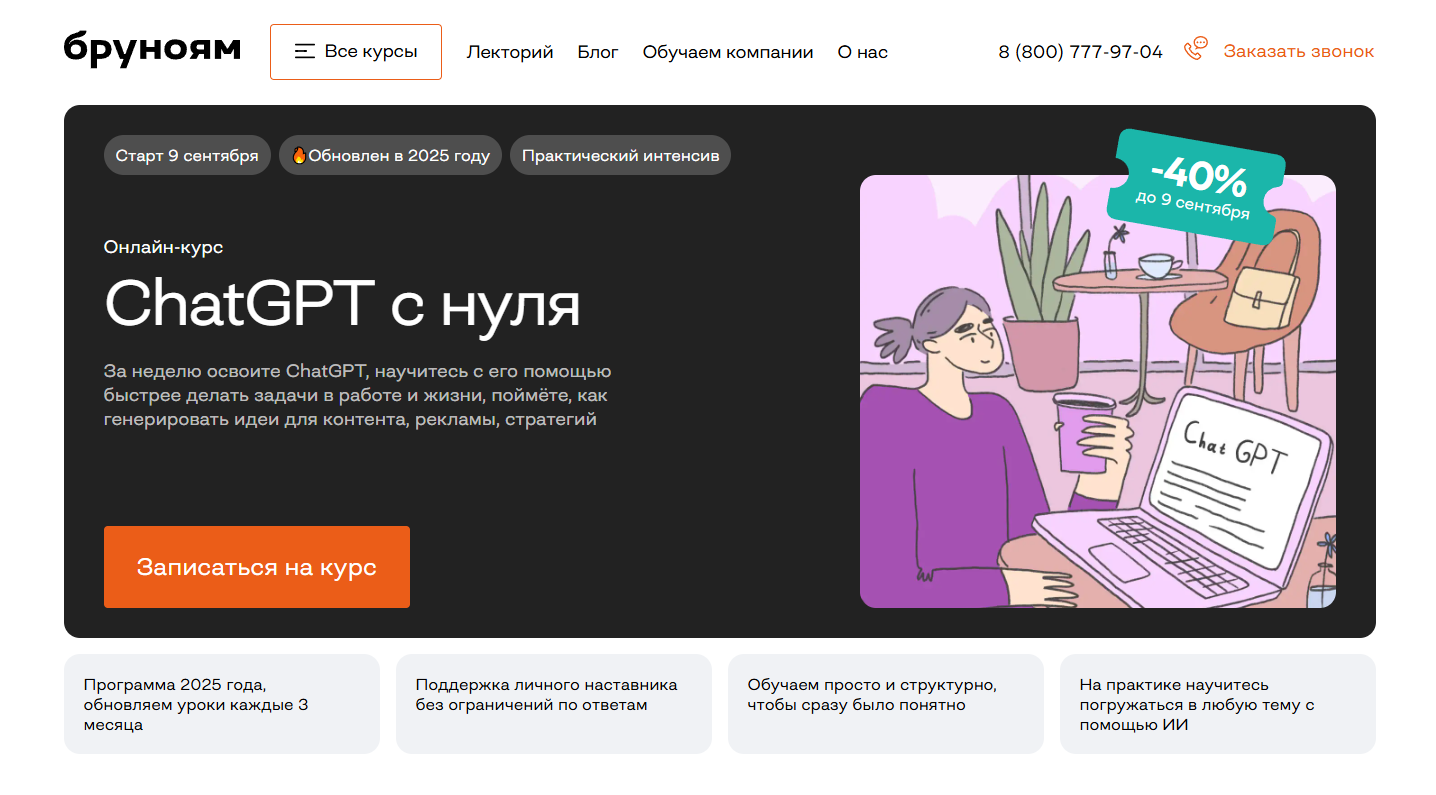Open the Все курсы dropdown button

click(356, 52)
